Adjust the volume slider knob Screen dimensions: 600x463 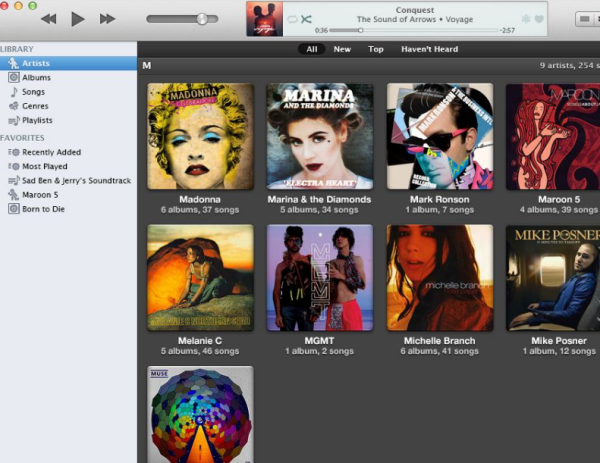tap(202, 19)
